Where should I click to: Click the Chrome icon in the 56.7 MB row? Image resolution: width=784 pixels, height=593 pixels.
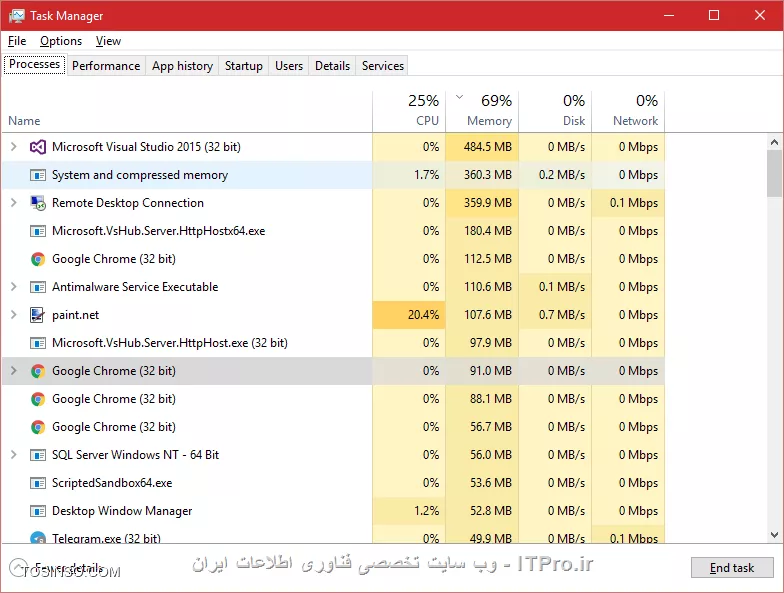point(38,427)
